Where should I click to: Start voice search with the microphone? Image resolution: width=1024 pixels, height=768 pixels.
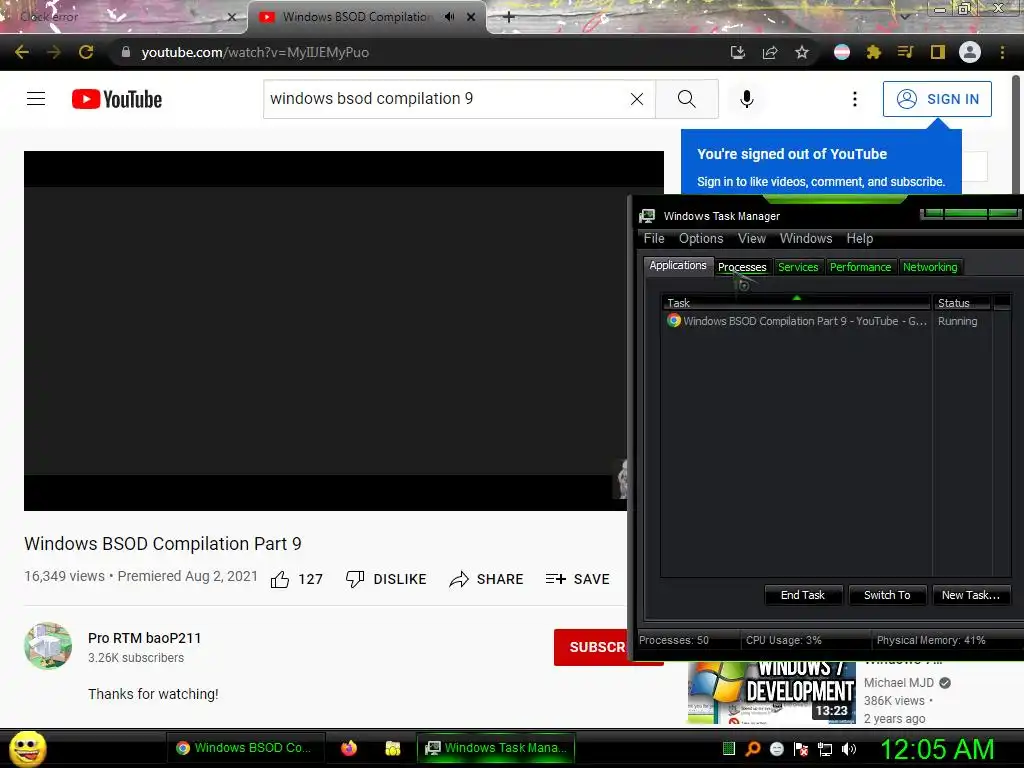coord(746,99)
